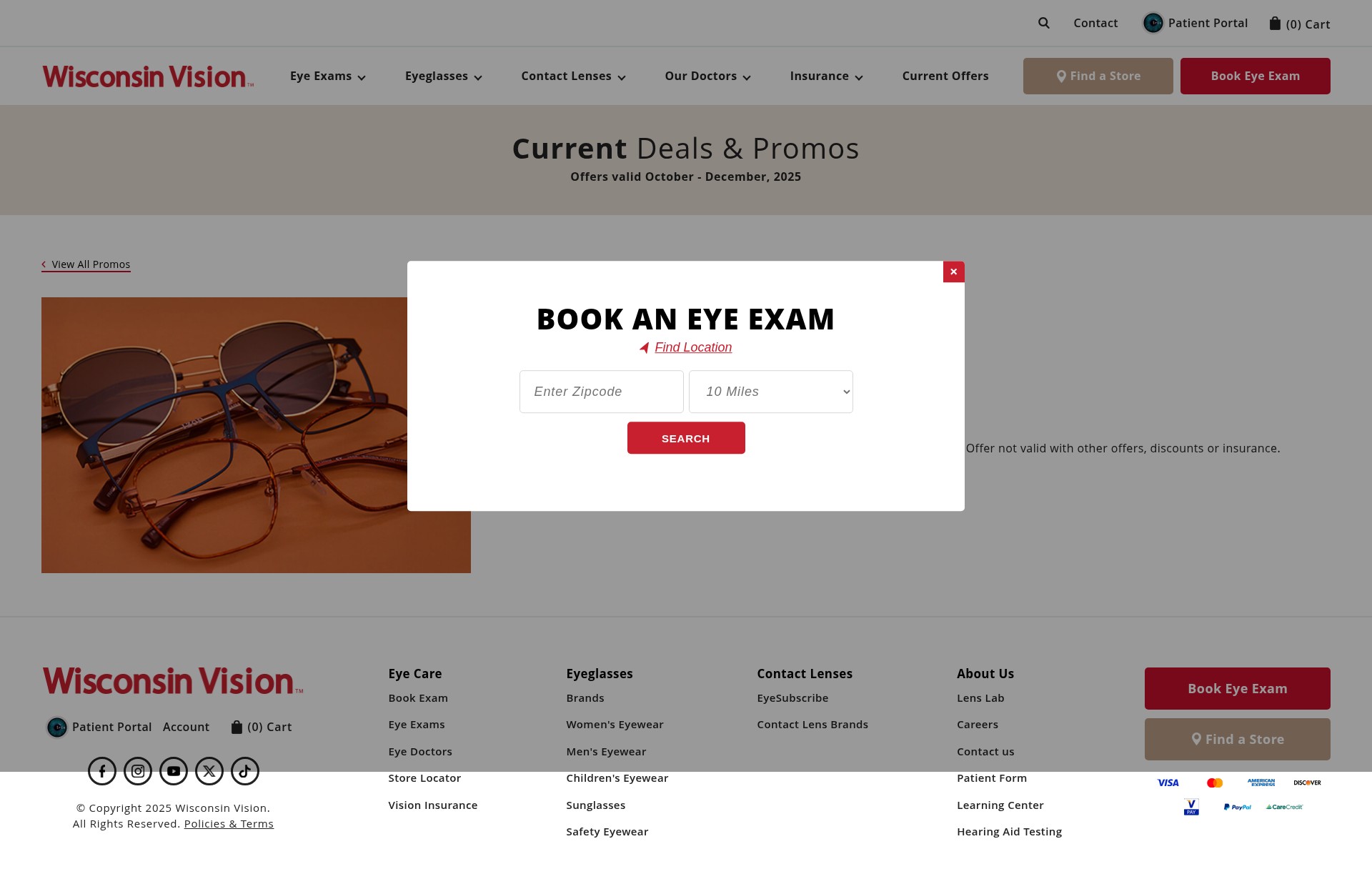This screenshot has height=869, width=1372.
Task: Open the X (Twitter) social icon
Action: click(209, 771)
